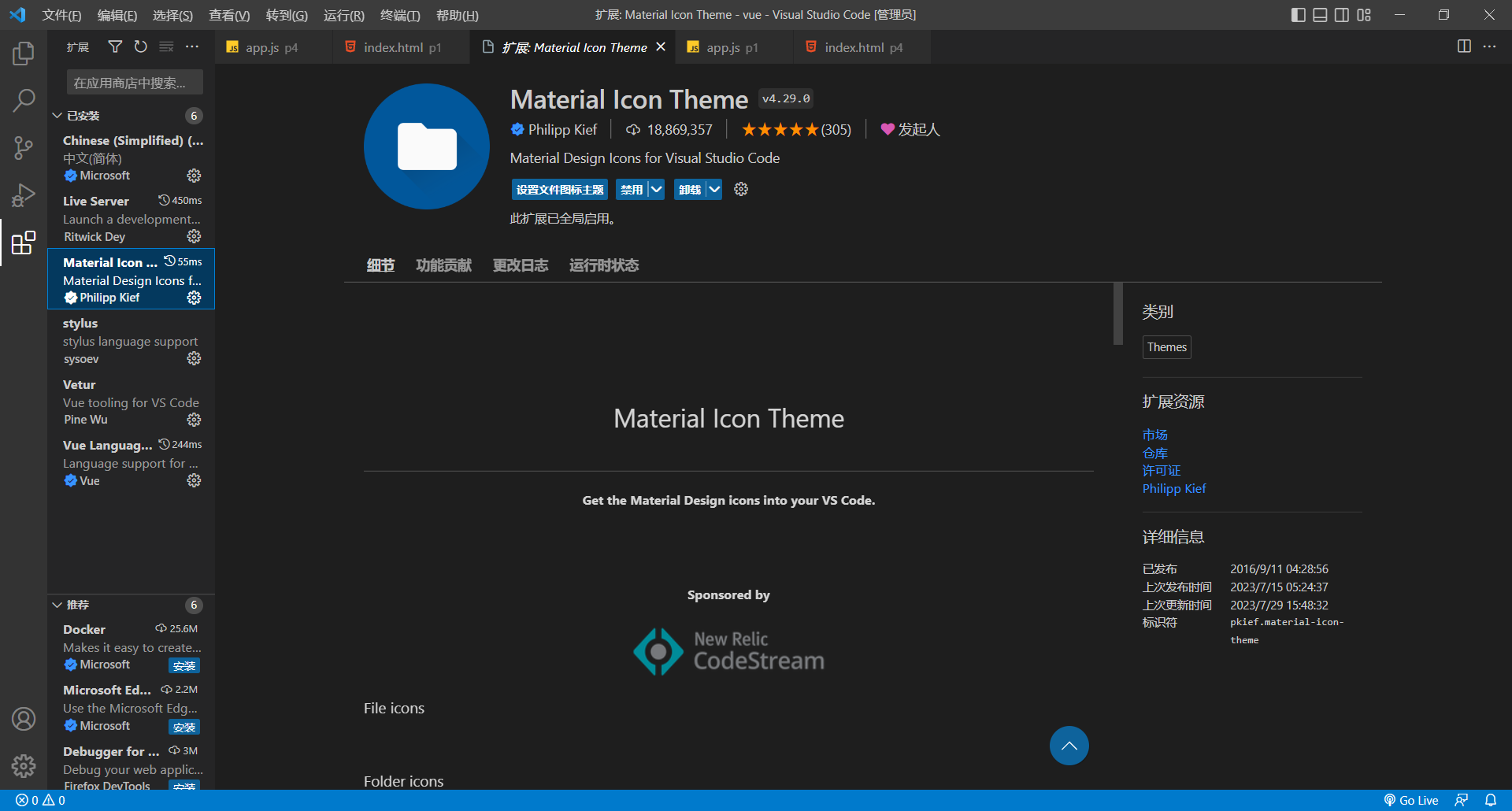Image resolution: width=1512 pixels, height=811 pixels.
Task: Open the View menu
Action: point(229,15)
